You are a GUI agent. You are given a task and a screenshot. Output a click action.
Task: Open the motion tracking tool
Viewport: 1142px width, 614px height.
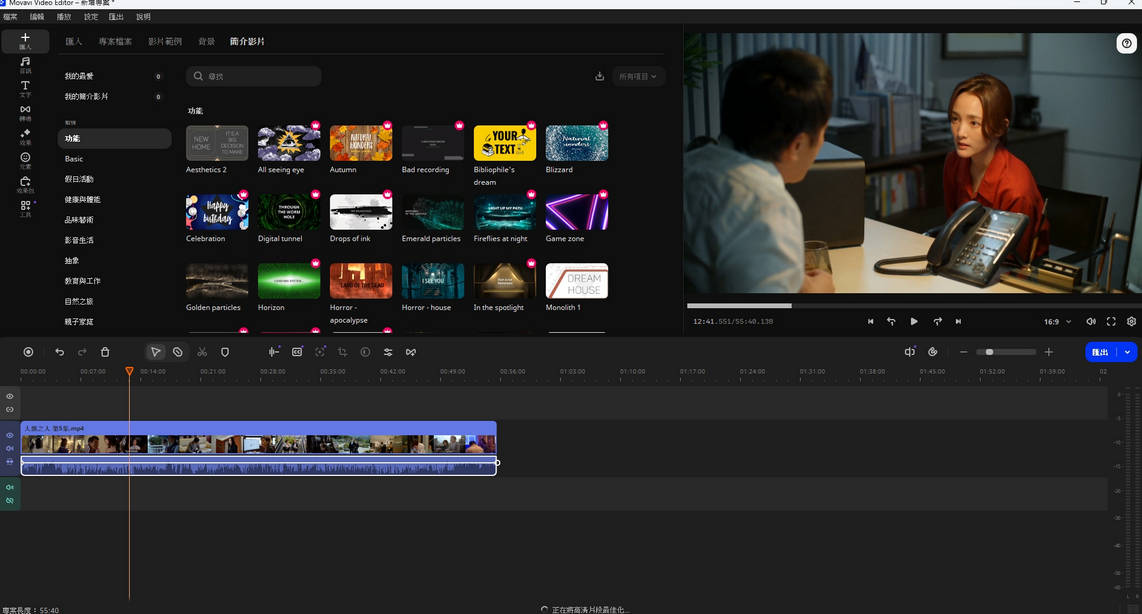click(320, 352)
